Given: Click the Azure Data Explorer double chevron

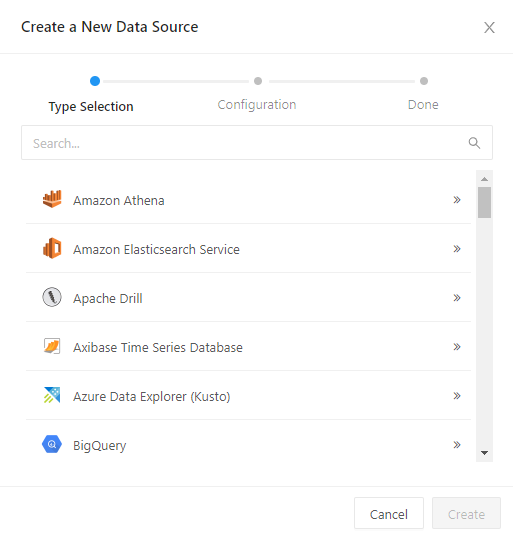Looking at the screenshot, I should pos(457,396).
